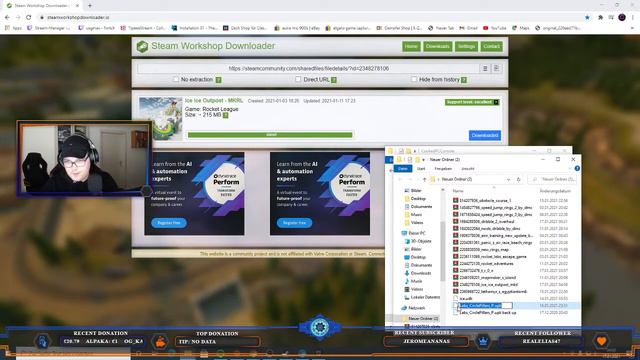The image size is (640, 360).
Task: Click the Steam Workshop URL input field
Action: (x=309, y=69)
